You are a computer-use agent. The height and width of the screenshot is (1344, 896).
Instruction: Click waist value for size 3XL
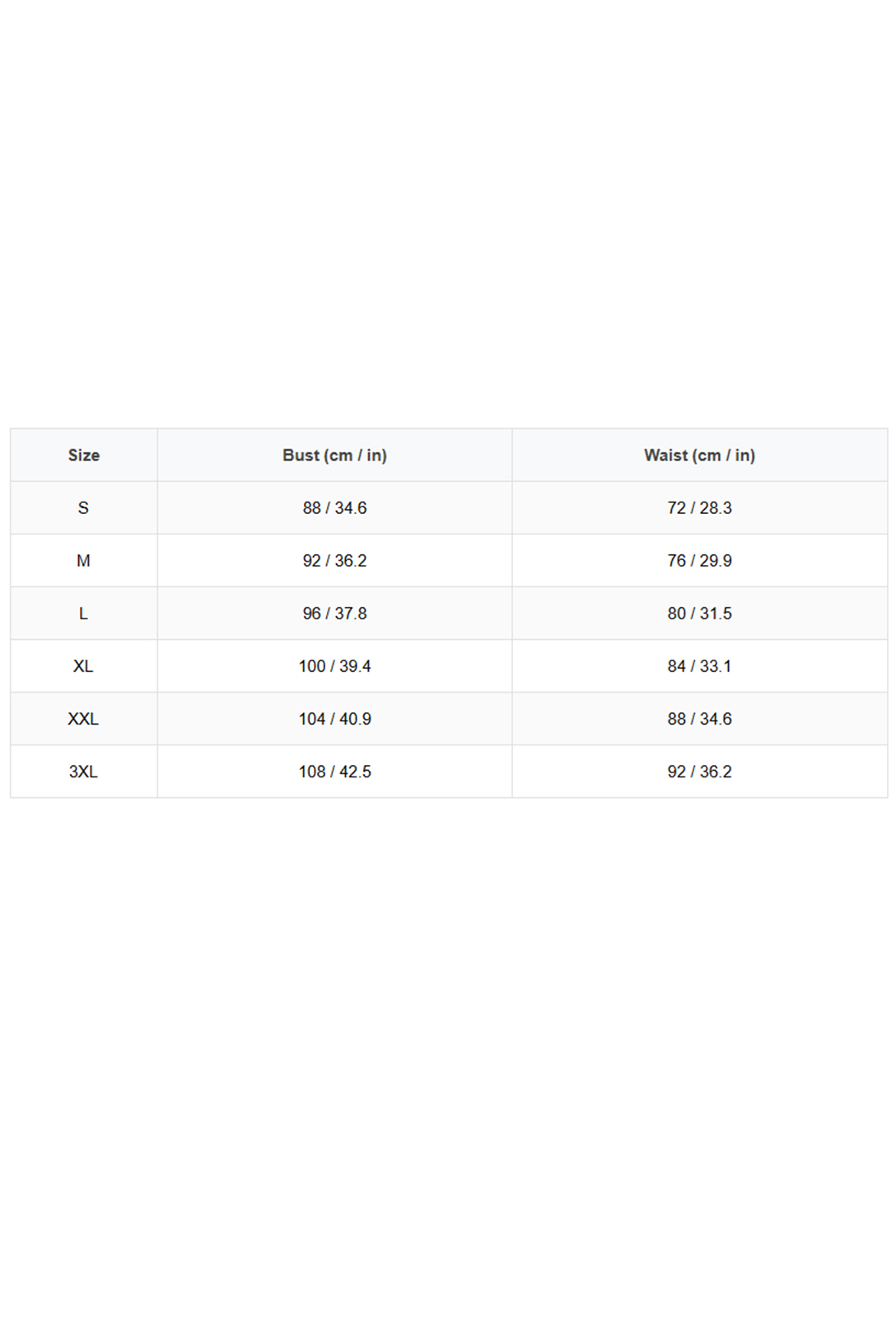tap(699, 772)
